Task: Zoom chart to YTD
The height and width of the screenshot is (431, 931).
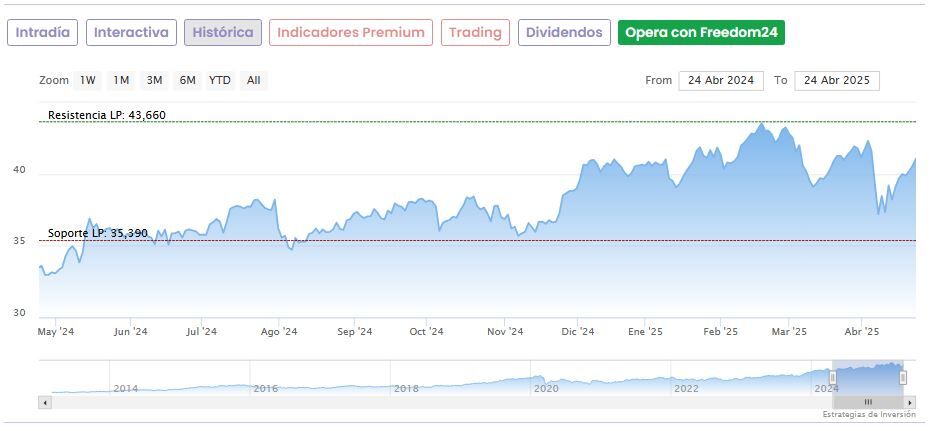Action: (x=220, y=80)
